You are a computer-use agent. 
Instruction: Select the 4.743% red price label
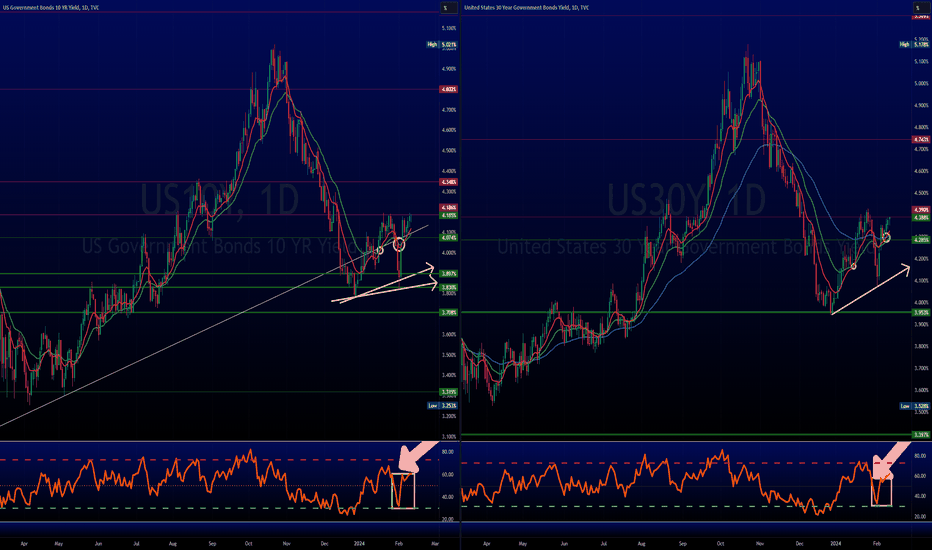click(x=921, y=140)
